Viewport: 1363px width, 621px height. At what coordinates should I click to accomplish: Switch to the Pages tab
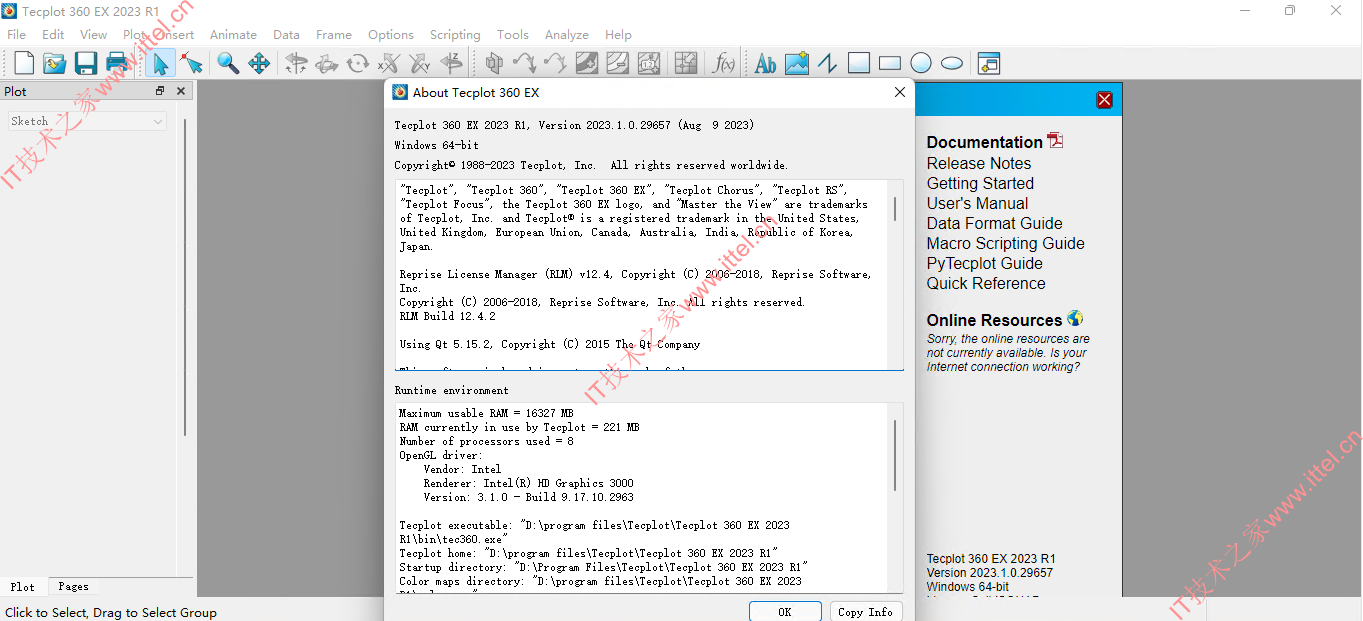pyautogui.click(x=73, y=587)
